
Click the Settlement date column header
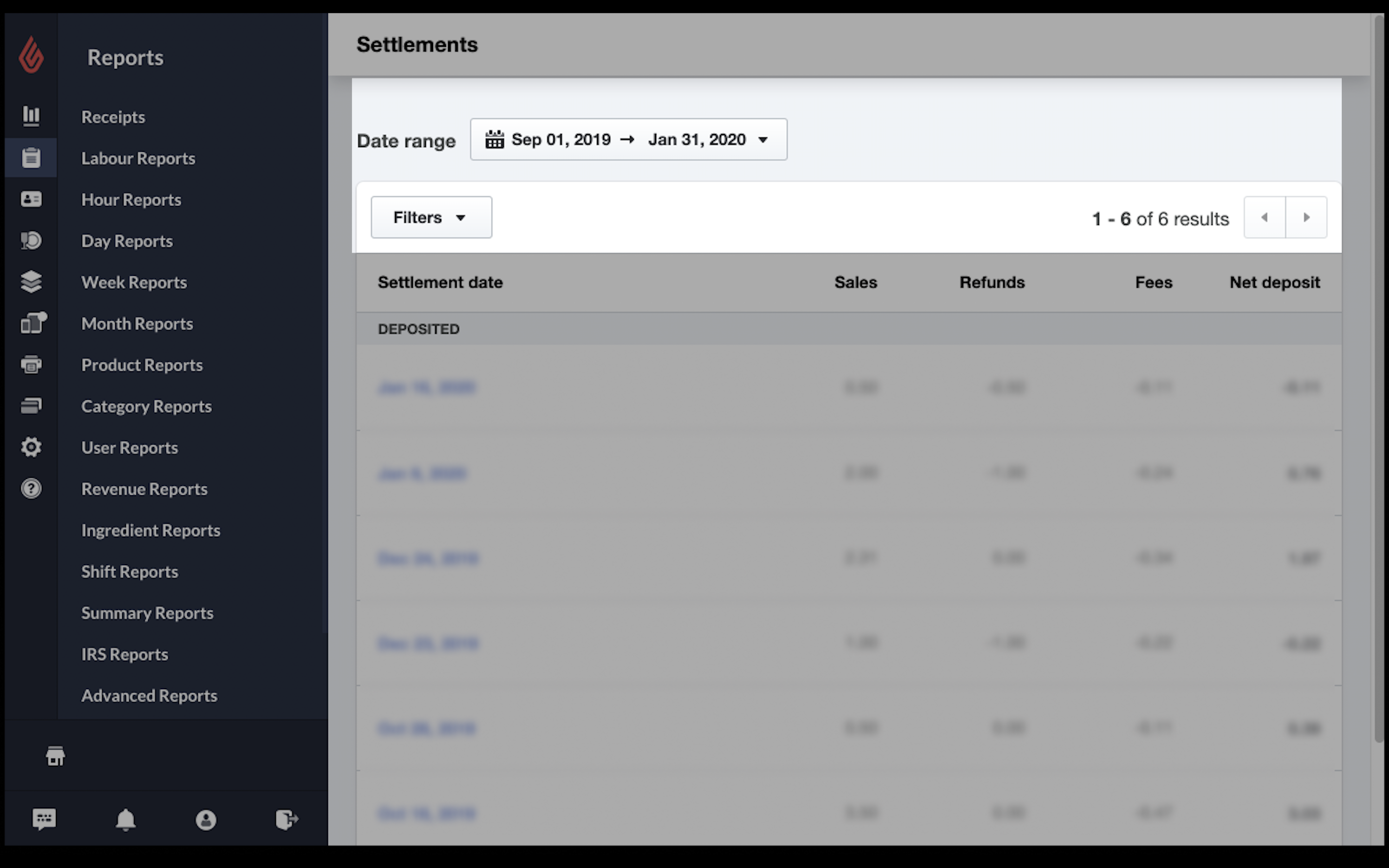[x=440, y=282]
